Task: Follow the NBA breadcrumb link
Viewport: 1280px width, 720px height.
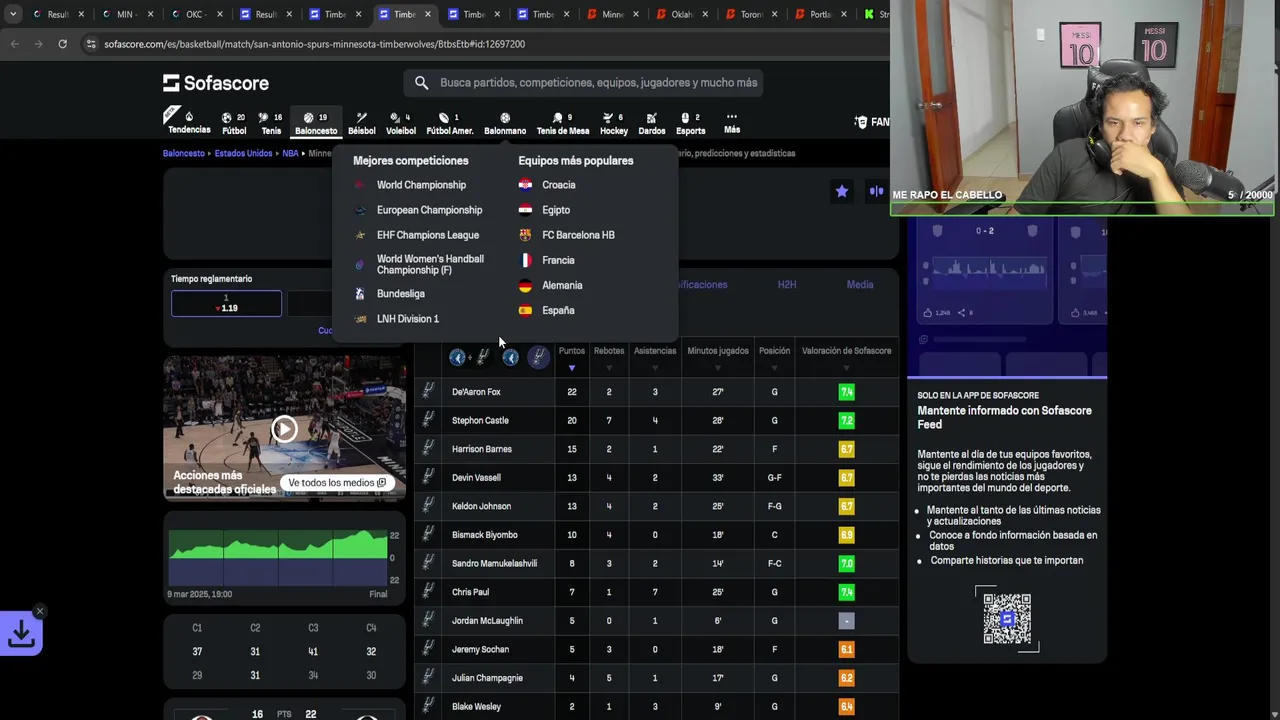Action: click(x=290, y=154)
